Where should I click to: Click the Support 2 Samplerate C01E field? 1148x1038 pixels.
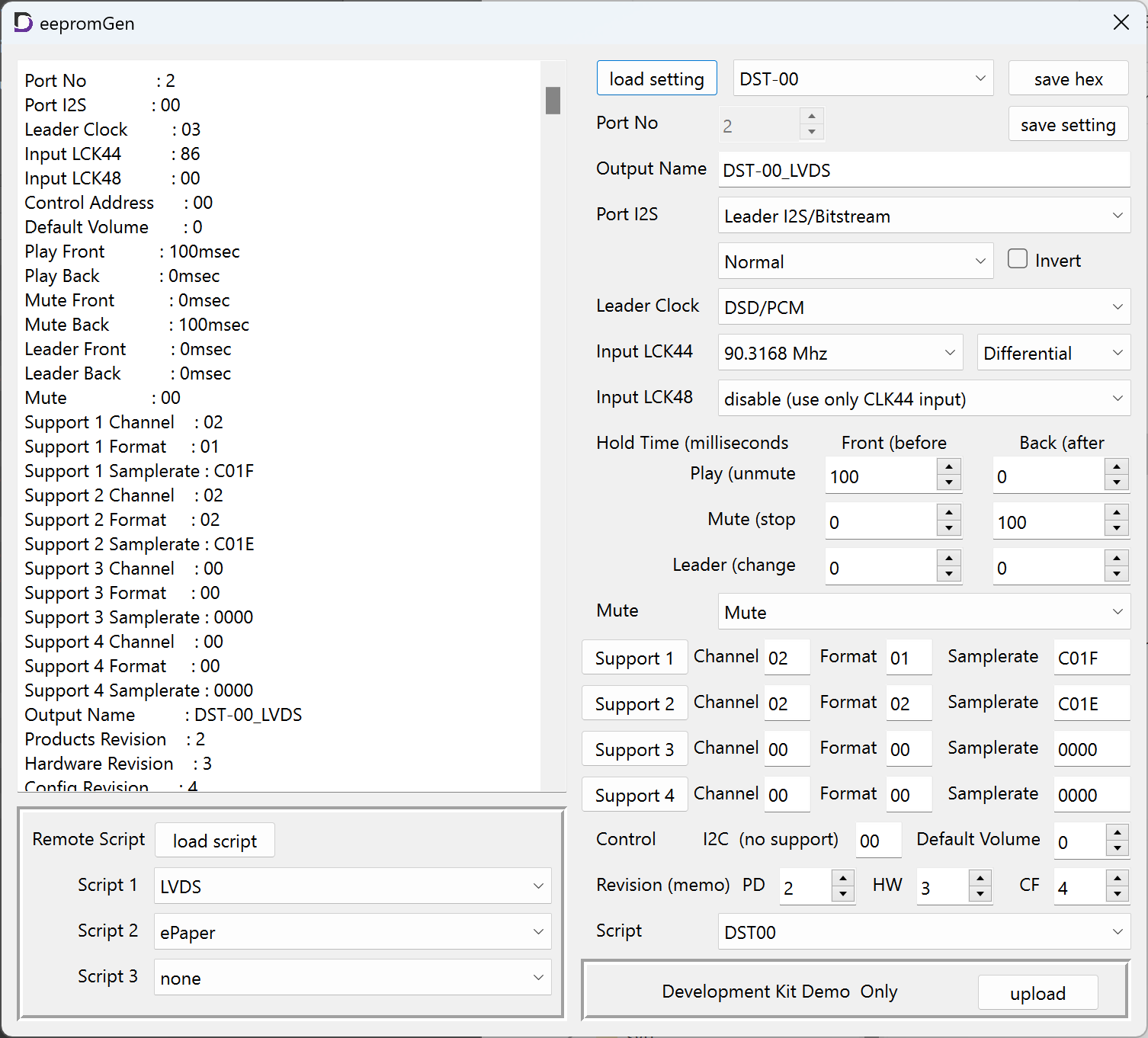click(1092, 703)
